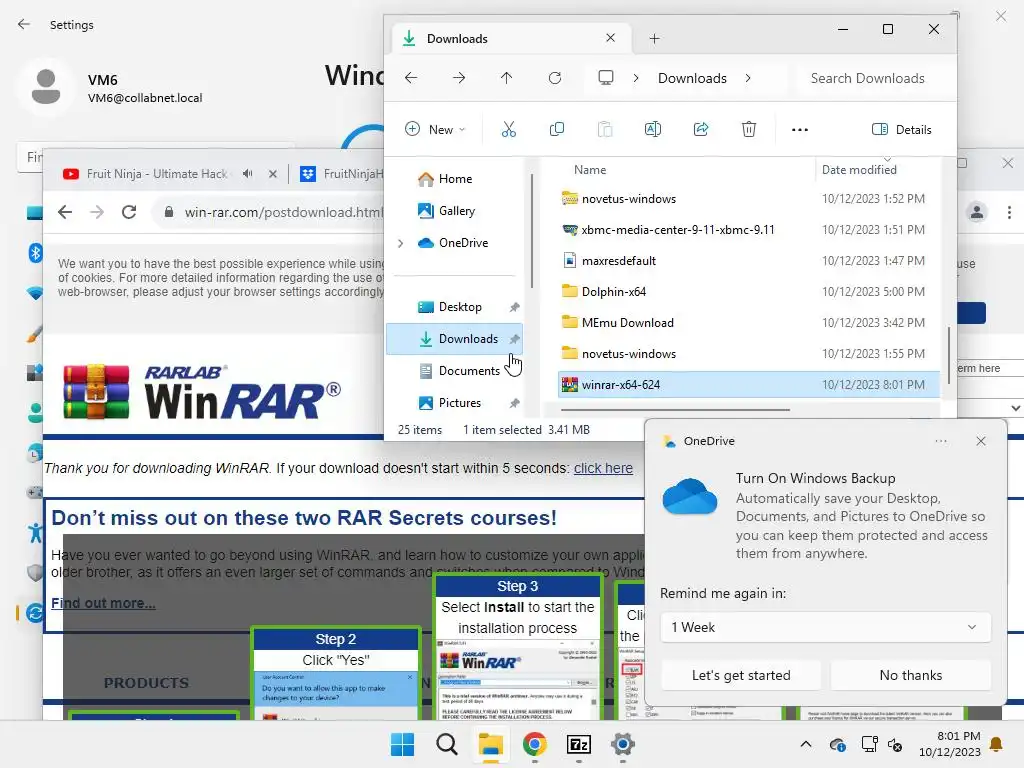Open the See more ellipsis in Explorer toolbar

799,129
